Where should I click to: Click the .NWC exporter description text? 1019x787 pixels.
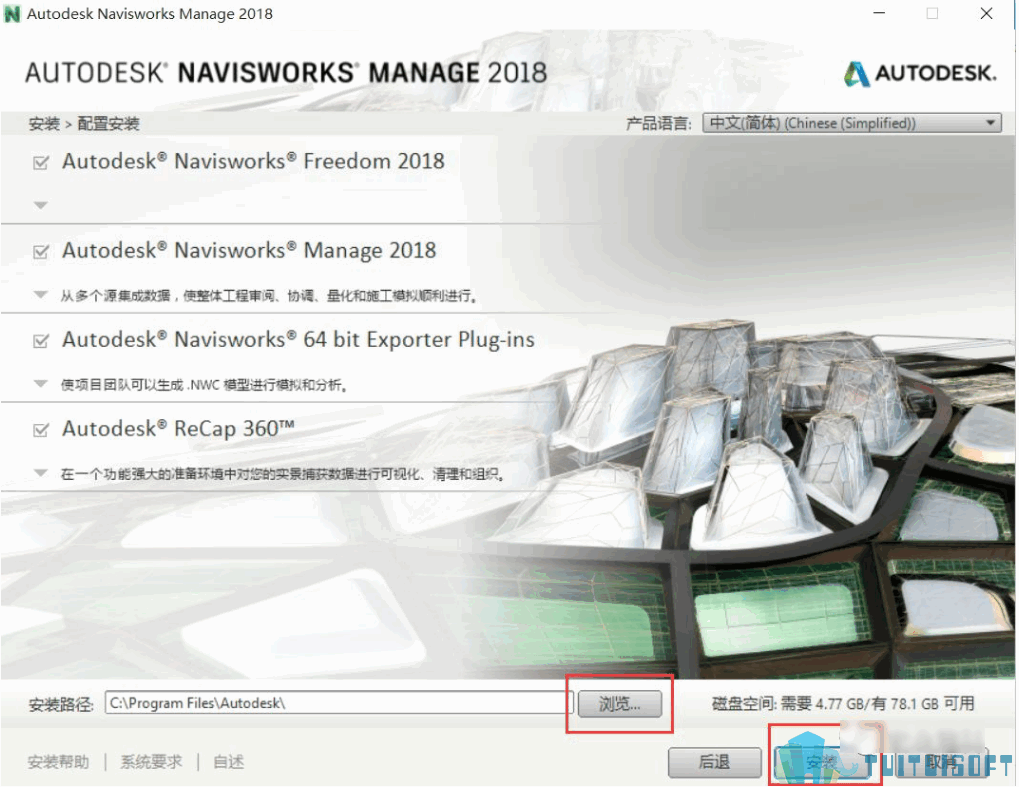coord(203,385)
